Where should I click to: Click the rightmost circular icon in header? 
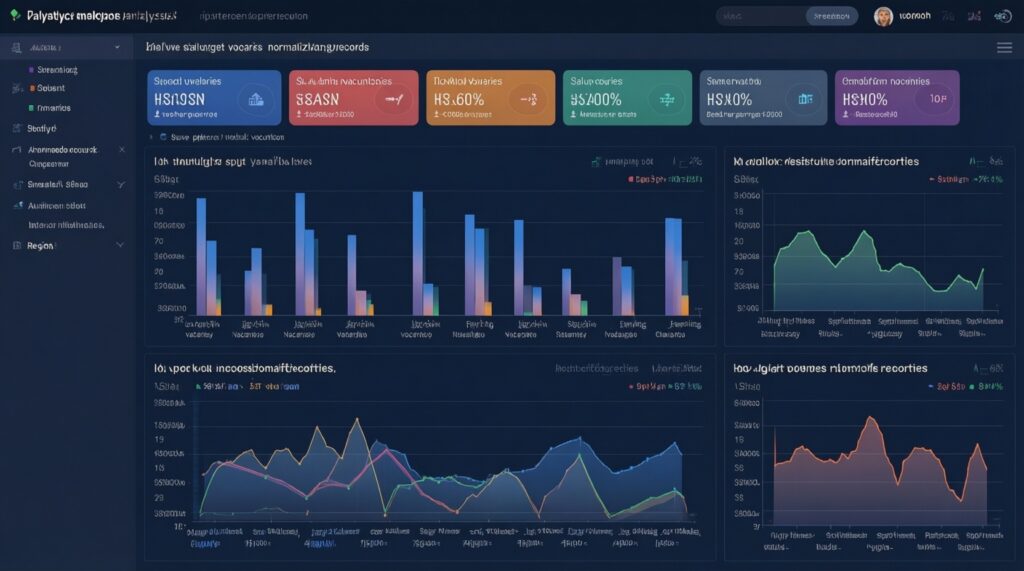click(1003, 16)
